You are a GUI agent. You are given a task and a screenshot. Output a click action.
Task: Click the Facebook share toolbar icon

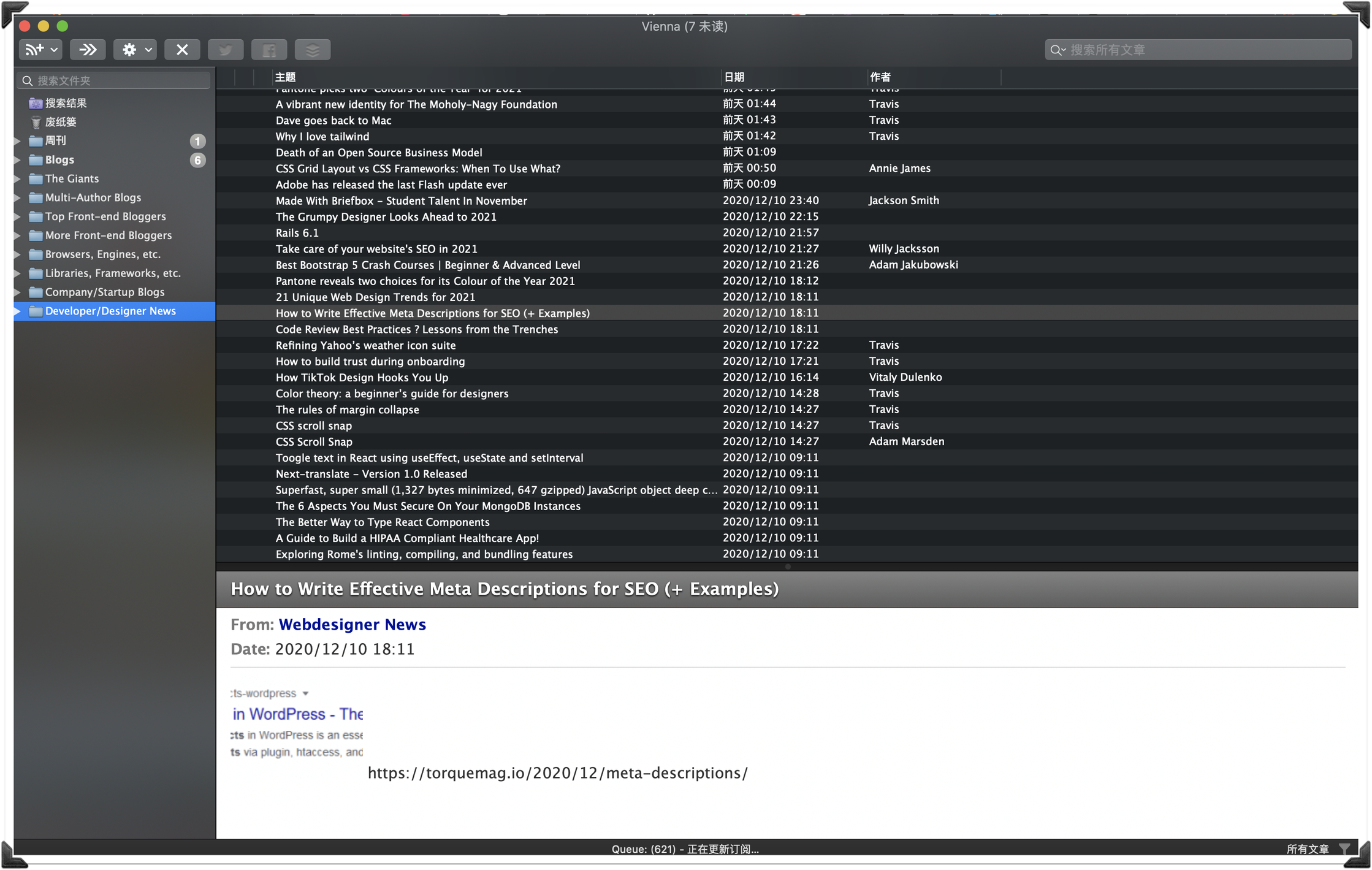click(x=269, y=50)
